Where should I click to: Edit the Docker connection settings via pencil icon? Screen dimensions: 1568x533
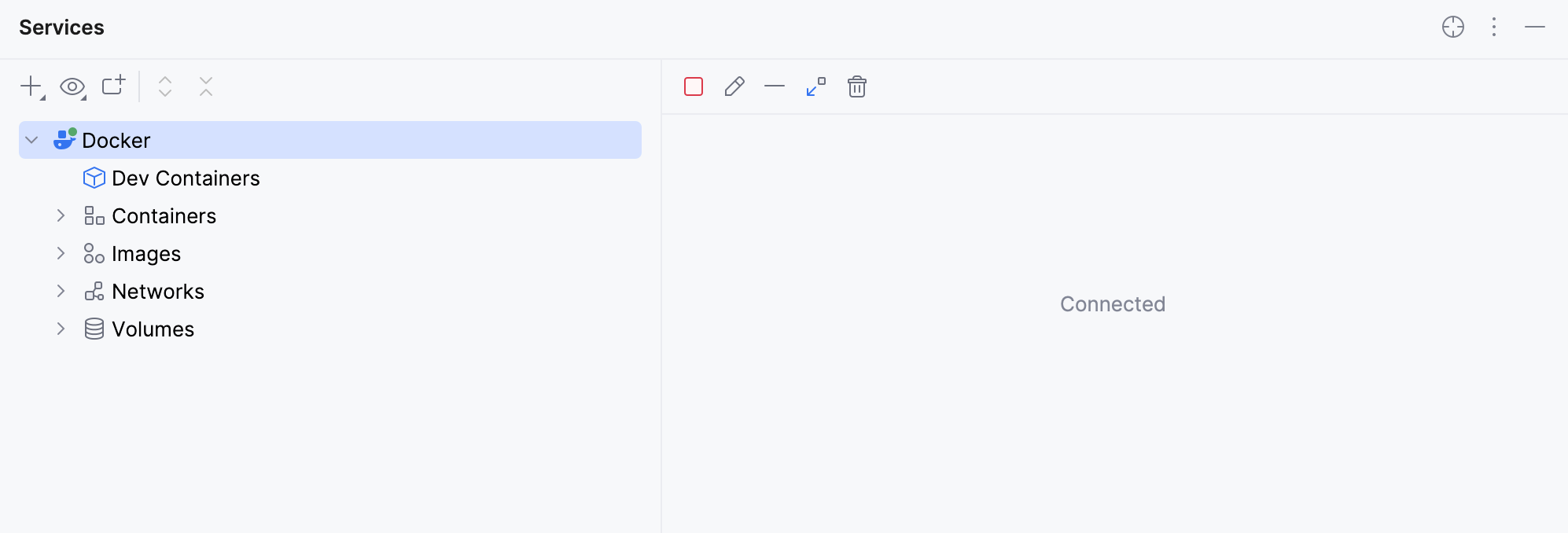(x=734, y=86)
